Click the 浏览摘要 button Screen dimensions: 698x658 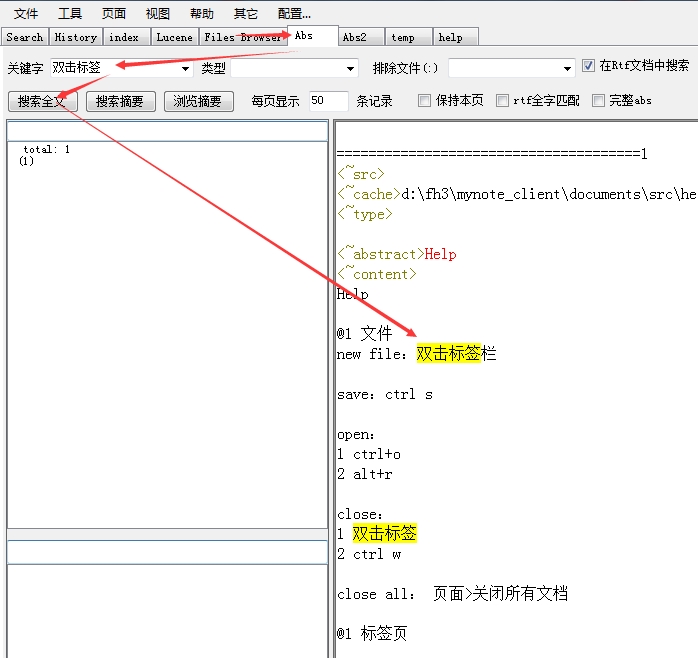point(197,101)
